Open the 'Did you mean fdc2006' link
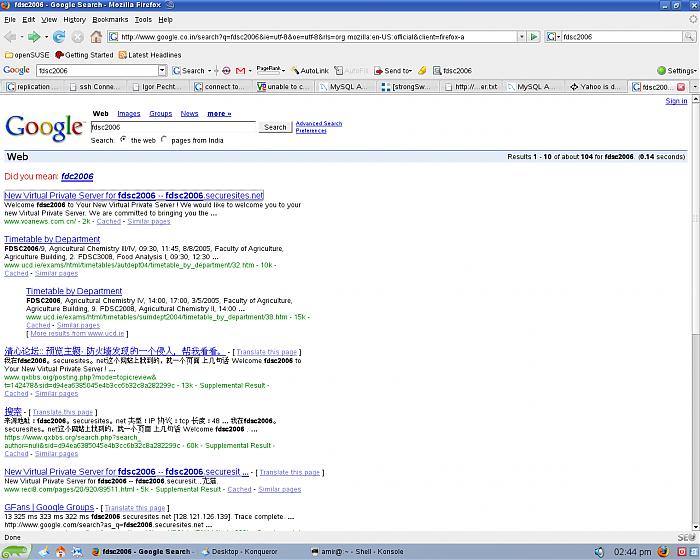The image size is (700, 560). [77, 176]
